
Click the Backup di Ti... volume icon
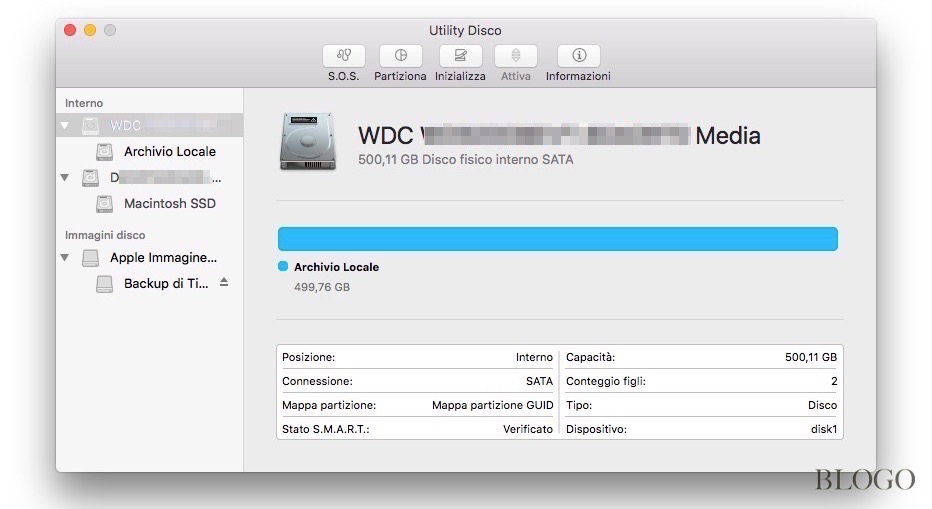coord(105,284)
